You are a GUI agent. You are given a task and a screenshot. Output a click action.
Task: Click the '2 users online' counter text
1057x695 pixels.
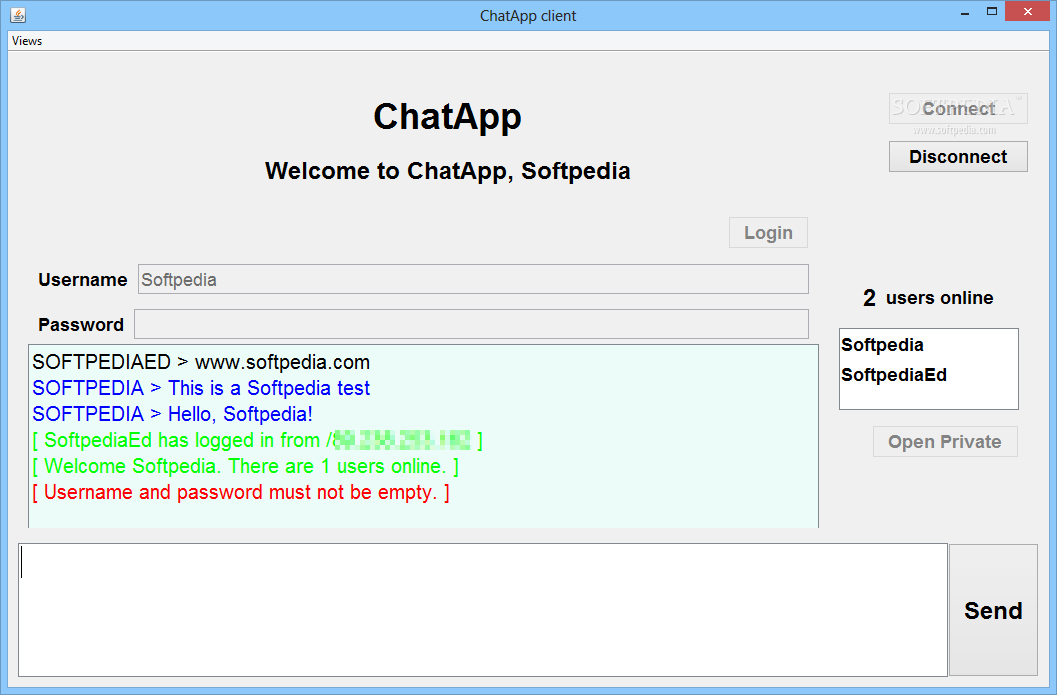928,298
